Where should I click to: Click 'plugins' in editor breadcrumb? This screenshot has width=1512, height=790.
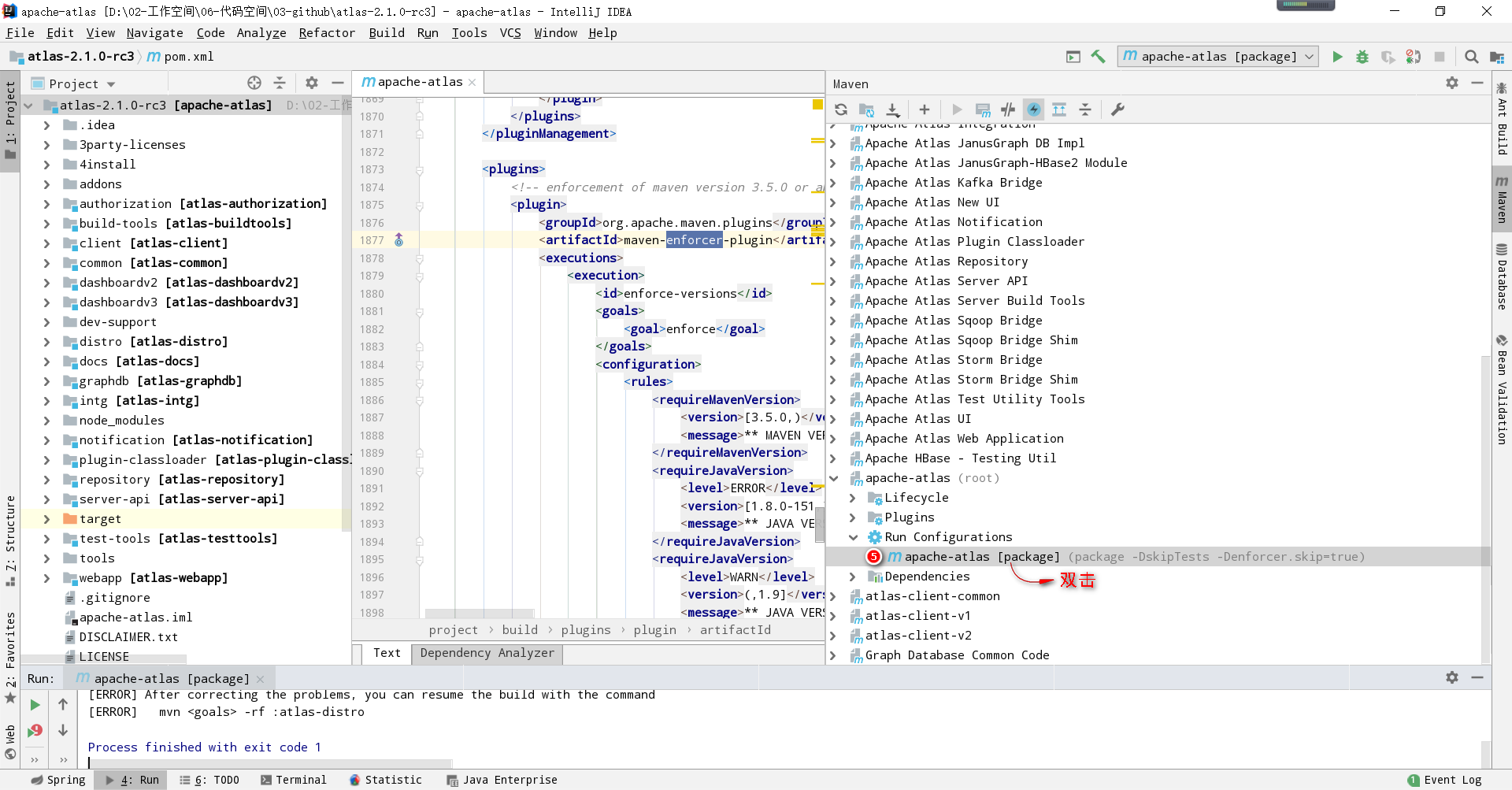585,630
